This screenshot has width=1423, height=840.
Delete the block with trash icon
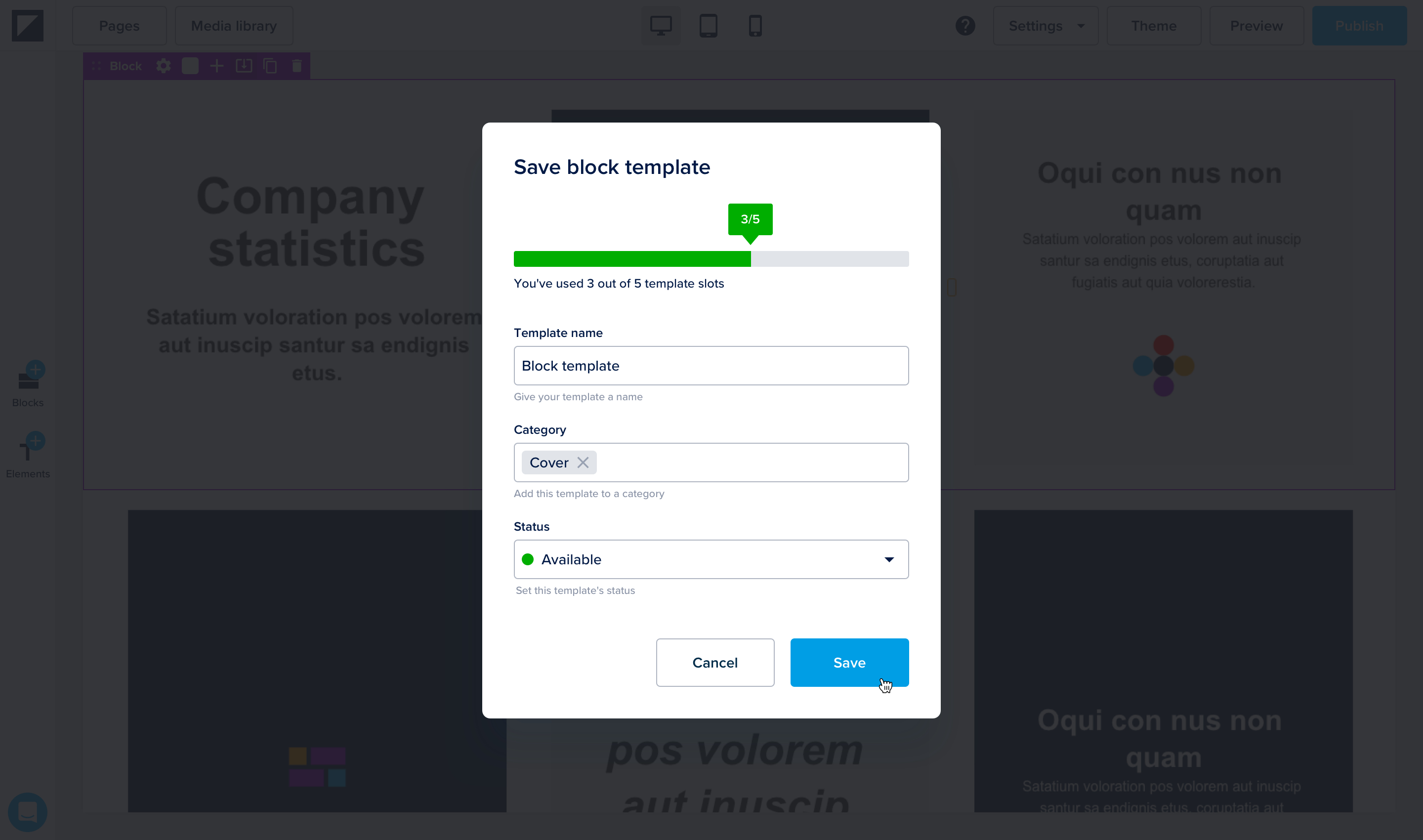296,66
